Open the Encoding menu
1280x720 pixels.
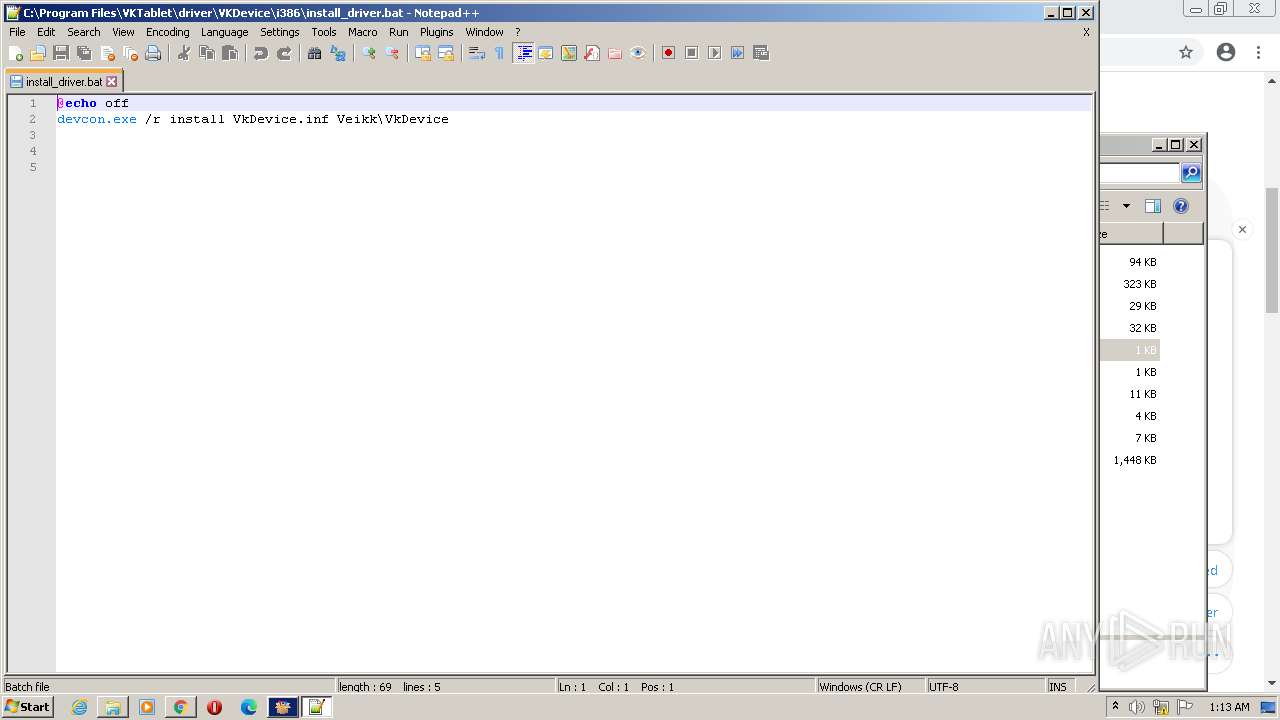click(x=167, y=32)
